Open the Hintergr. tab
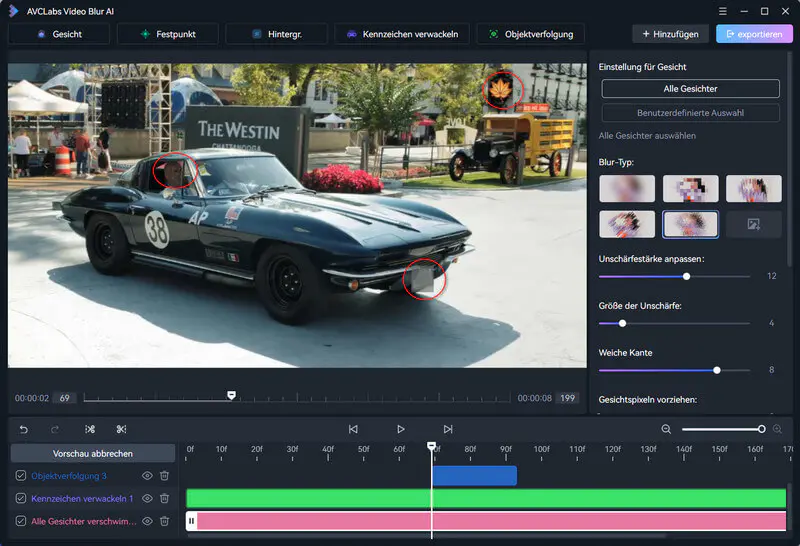 tap(277, 34)
